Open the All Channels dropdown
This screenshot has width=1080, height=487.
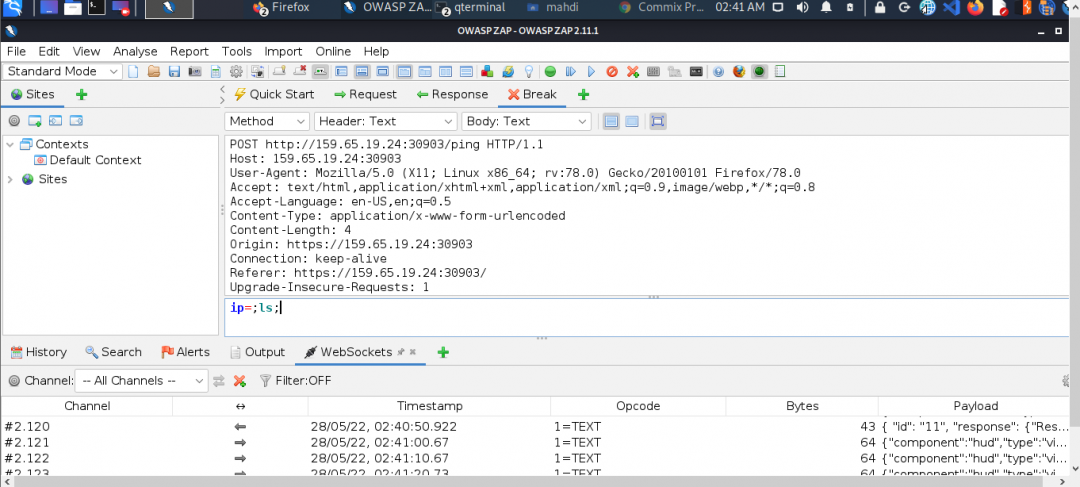(141, 381)
